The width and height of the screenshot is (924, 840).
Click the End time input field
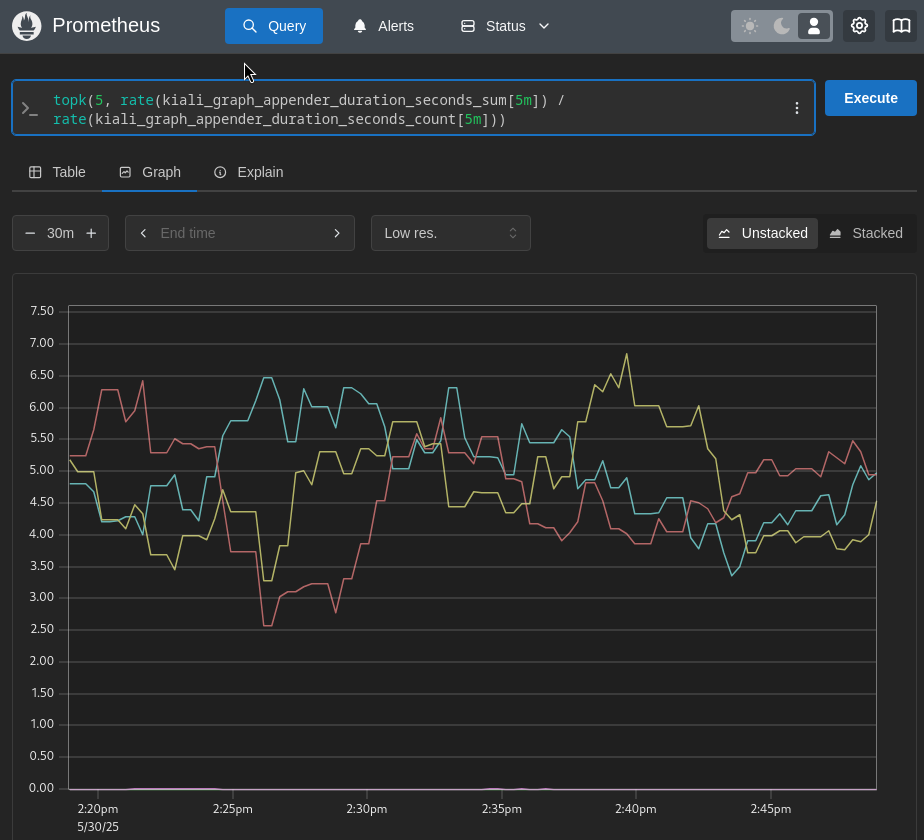coord(240,233)
